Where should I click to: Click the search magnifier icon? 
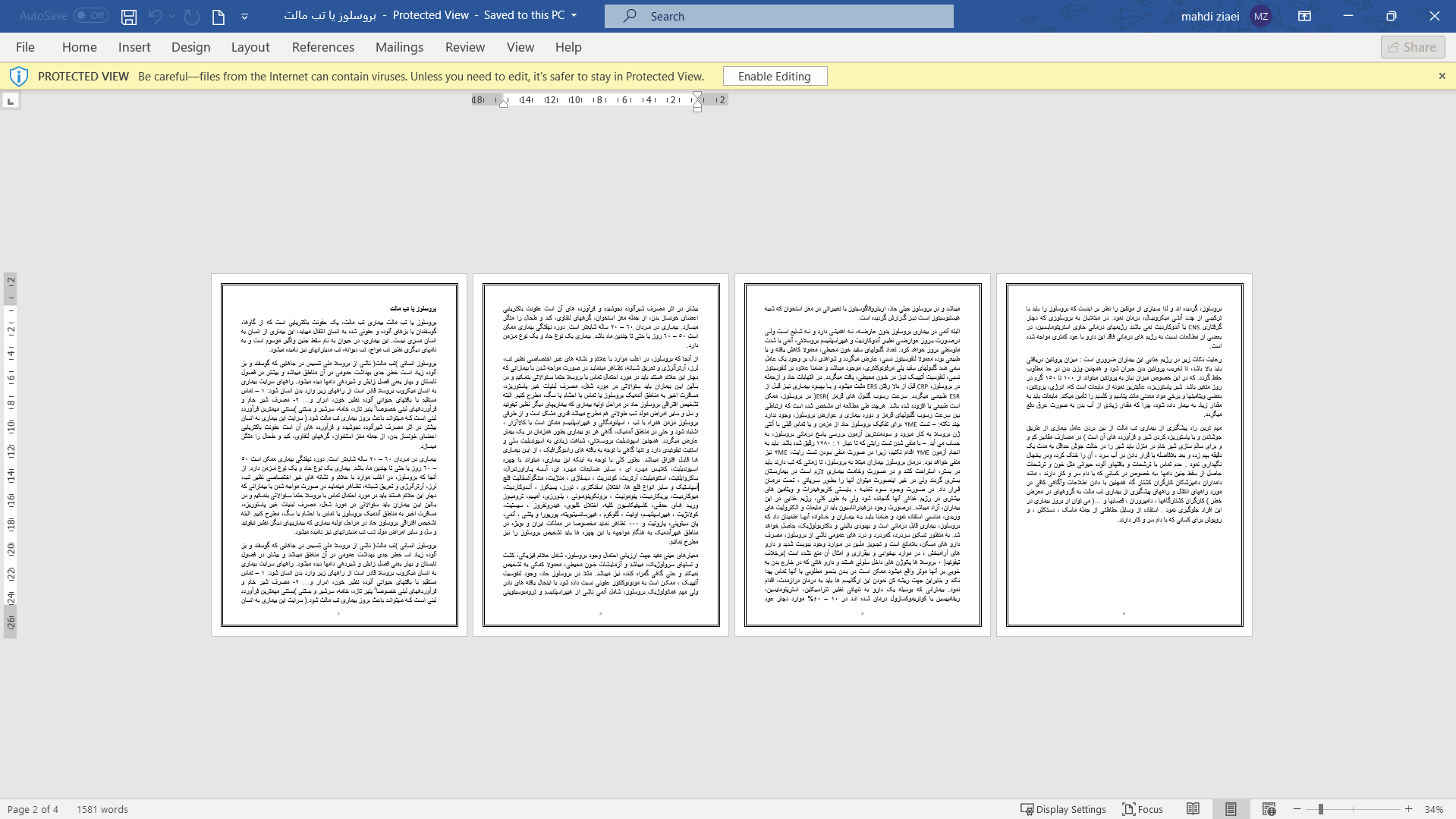(x=630, y=16)
